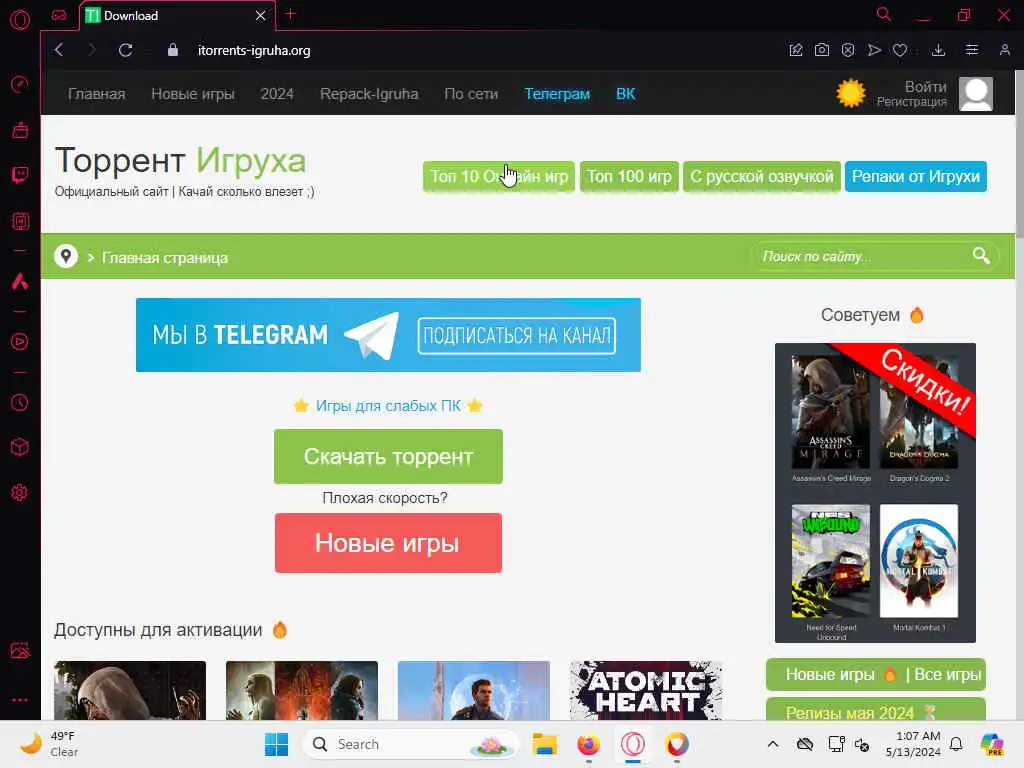Open Игры для слабых ПК link
Image resolution: width=1024 pixels, height=768 pixels.
[x=388, y=406]
